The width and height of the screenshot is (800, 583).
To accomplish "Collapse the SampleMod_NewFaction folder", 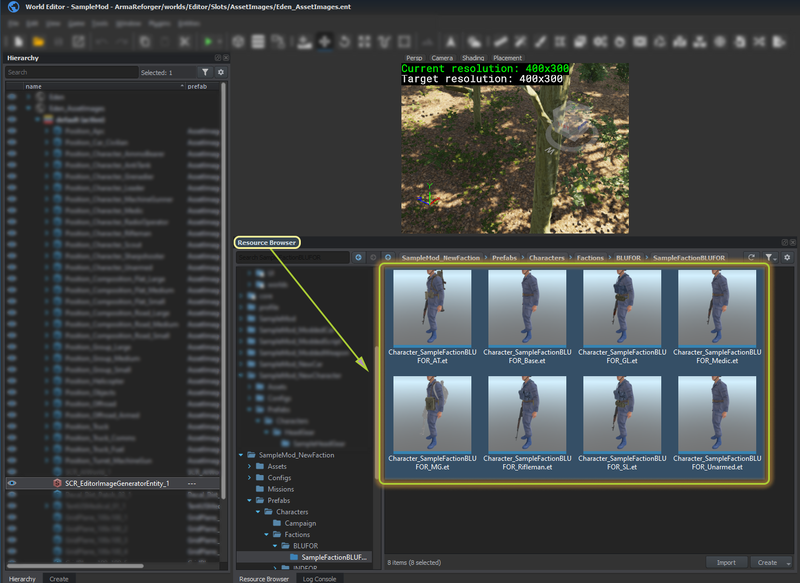I will click(241, 455).
